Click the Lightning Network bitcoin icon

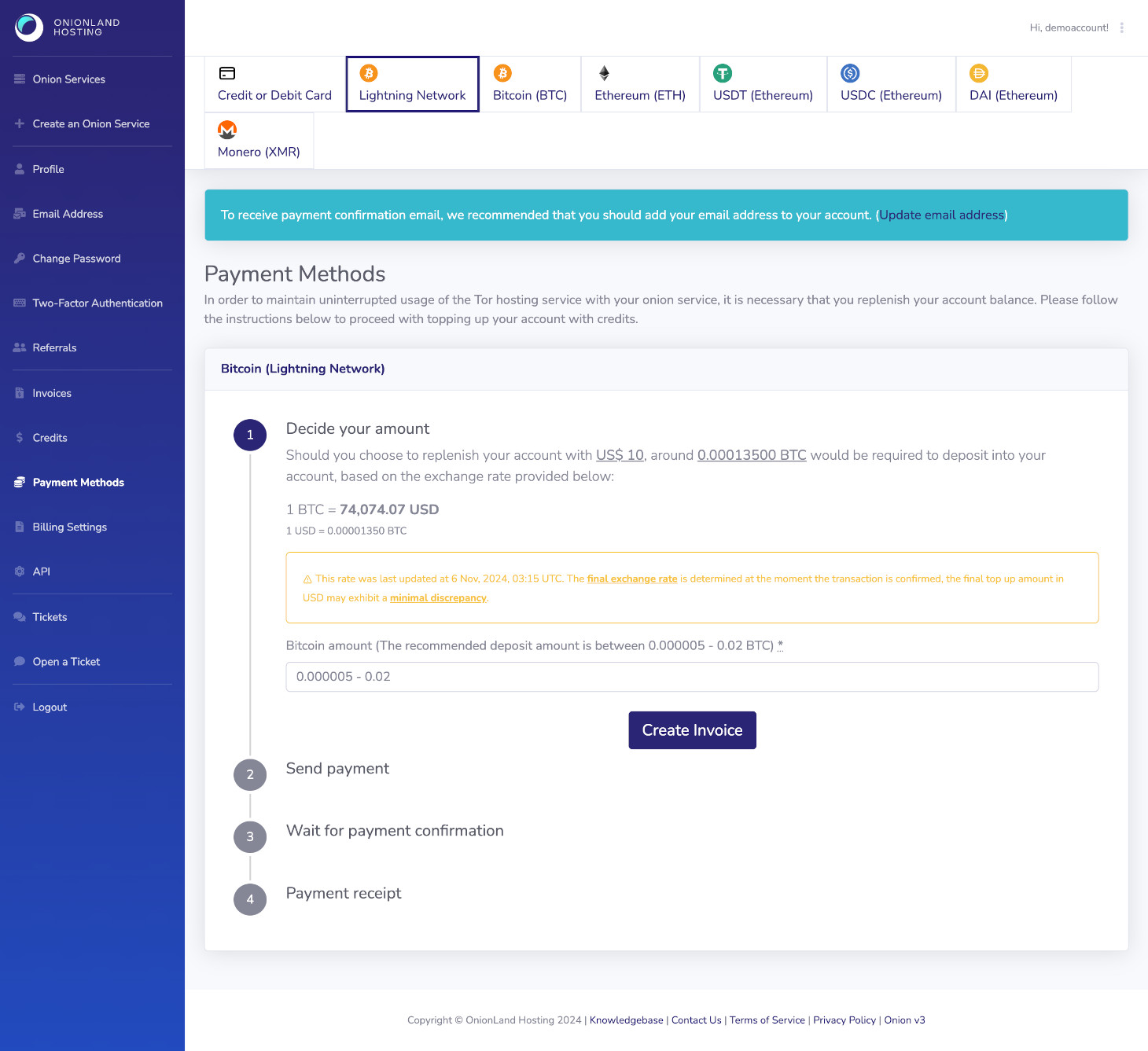tap(369, 73)
